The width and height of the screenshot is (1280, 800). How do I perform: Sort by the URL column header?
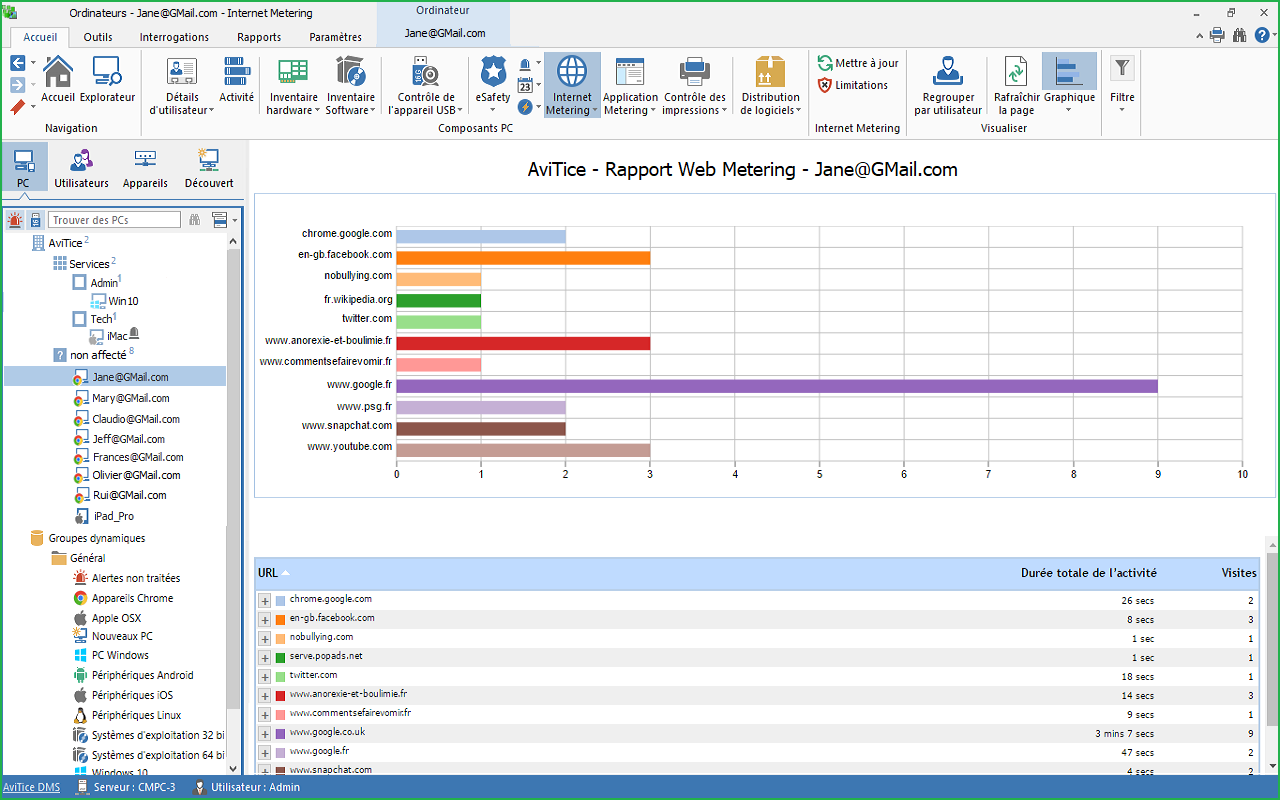[268, 573]
